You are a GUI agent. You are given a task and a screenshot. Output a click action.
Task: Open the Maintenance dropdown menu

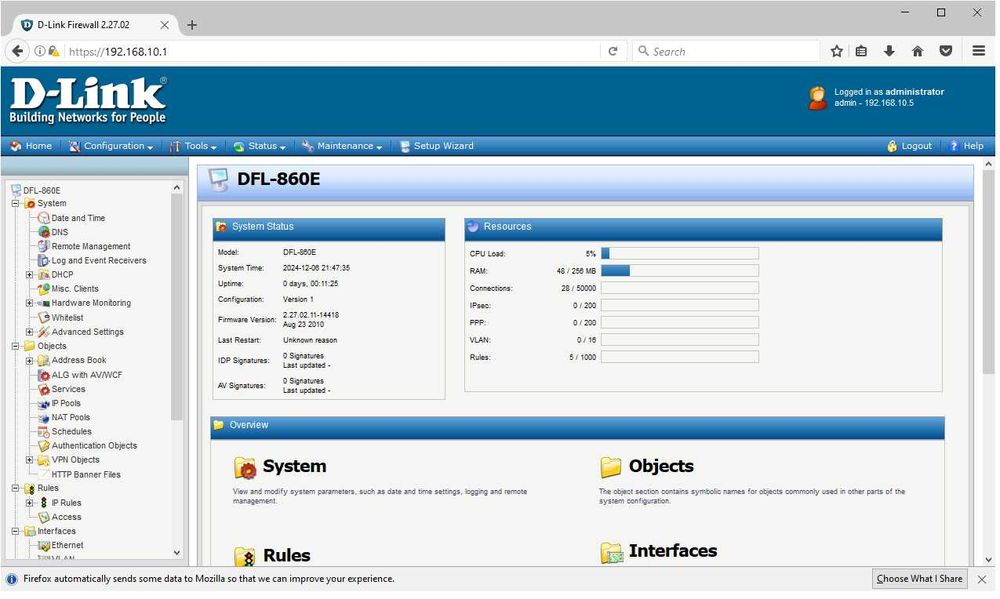pyautogui.click(x=342, y=147)
